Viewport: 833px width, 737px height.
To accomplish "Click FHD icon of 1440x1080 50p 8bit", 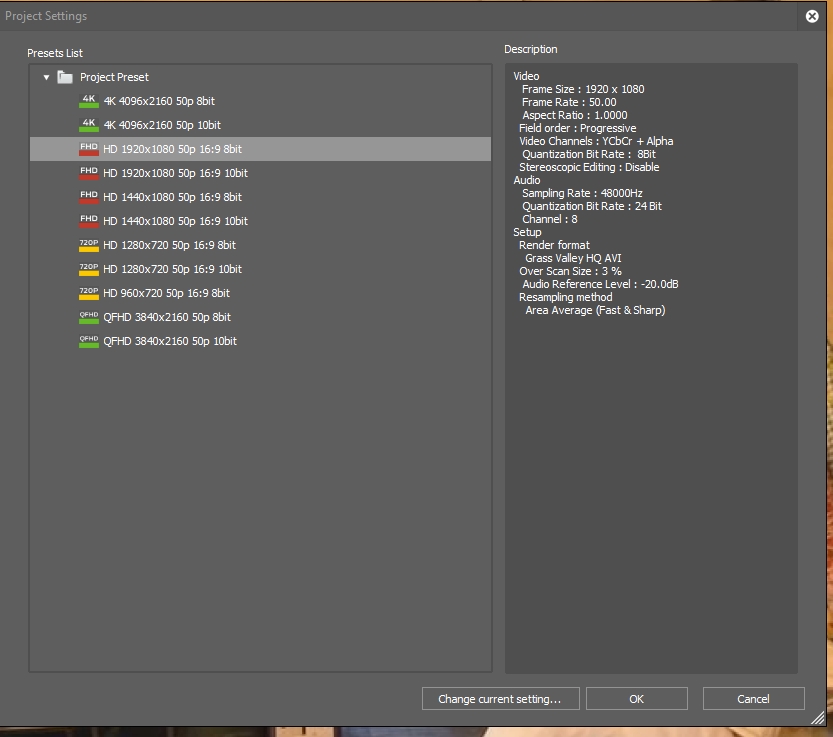I will coord(89,197).
